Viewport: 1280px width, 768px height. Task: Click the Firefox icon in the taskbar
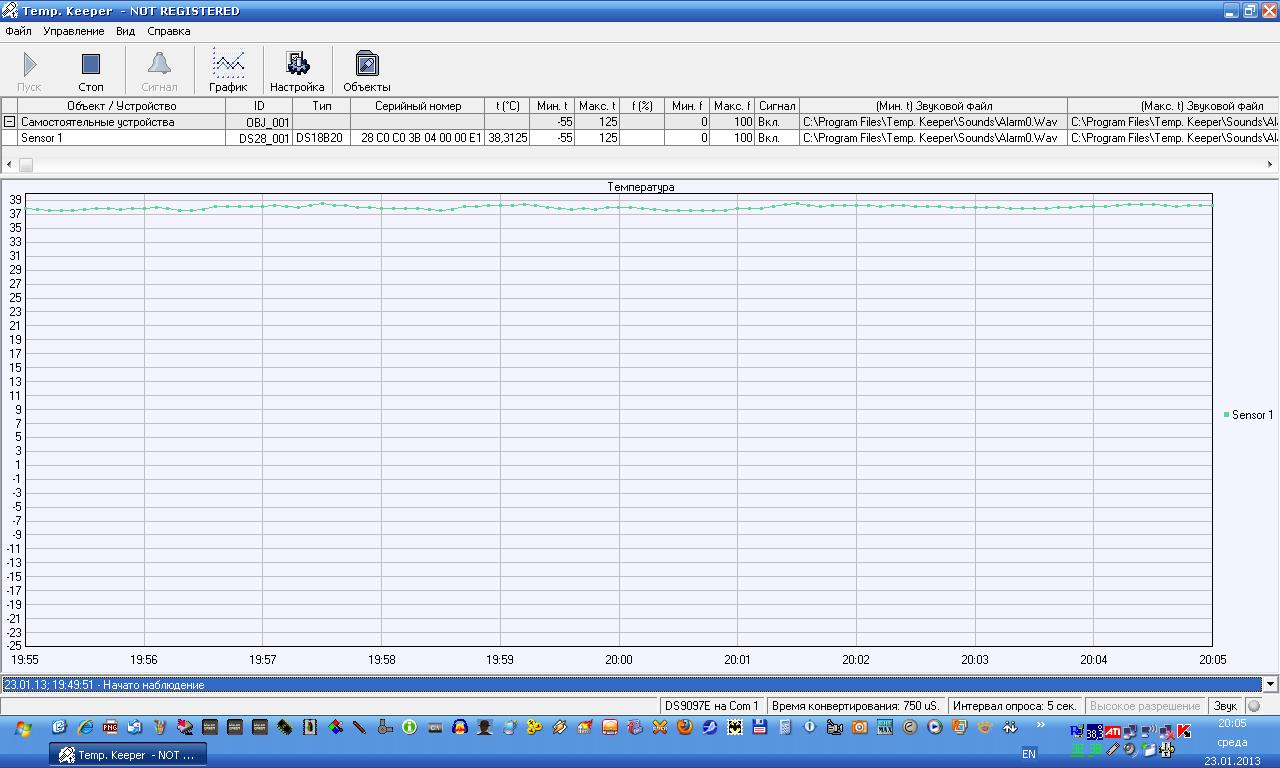[684, 728]
